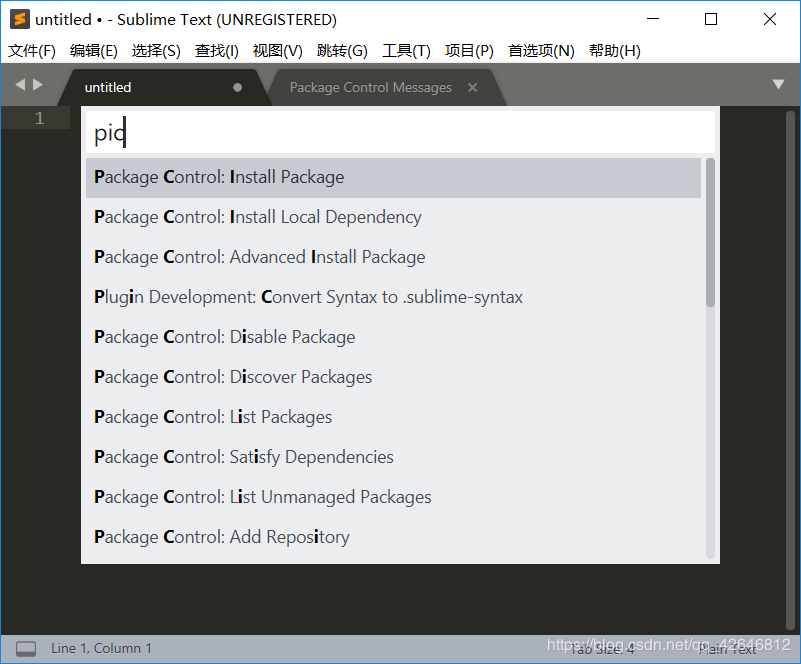The width and height of the screenshot is (801, 664).
Task: Select Package Control: Install Package
Action: tap(393, 177)
